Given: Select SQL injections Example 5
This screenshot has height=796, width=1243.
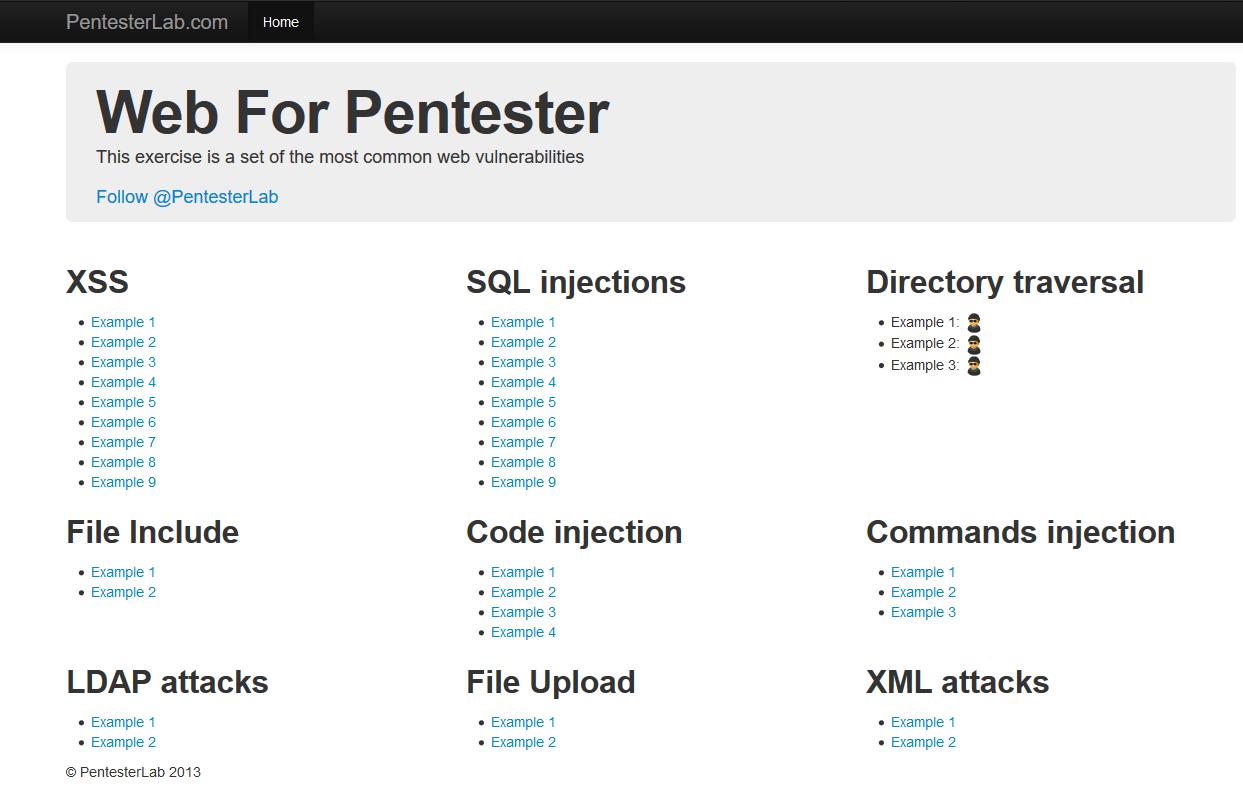Looking at the screenshot, I should pos(523,402).
